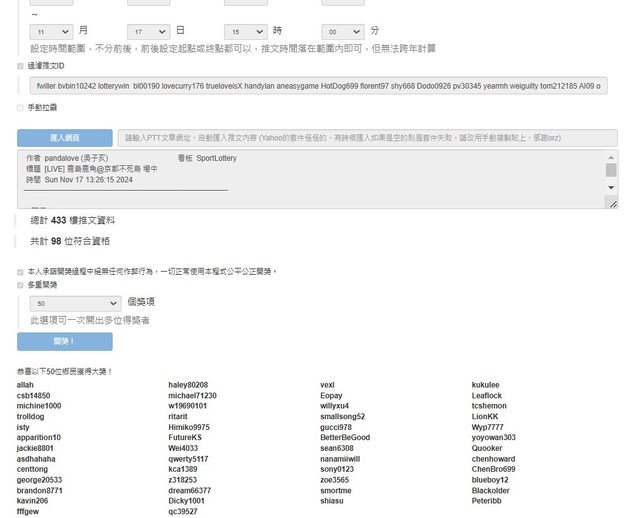Click winner name haley80208 in the results

tap(188, 385)
